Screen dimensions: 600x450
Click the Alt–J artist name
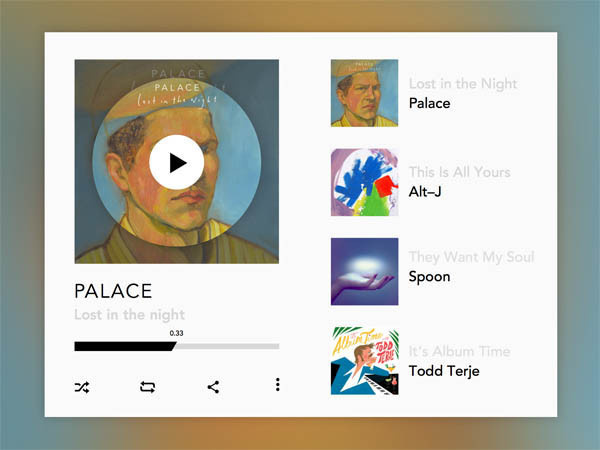click(425, 191)
